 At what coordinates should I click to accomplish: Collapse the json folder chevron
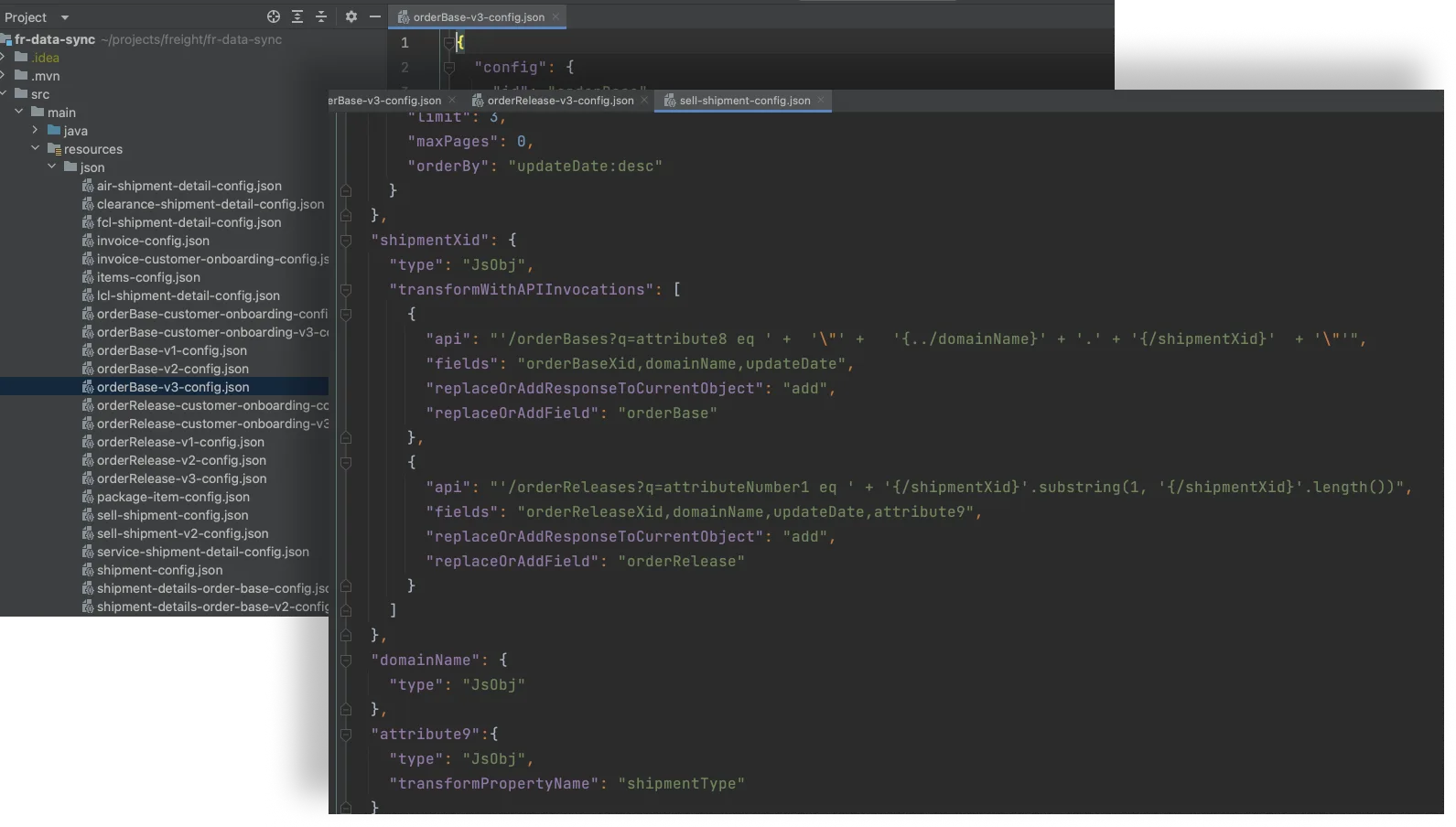click(52, 167)
